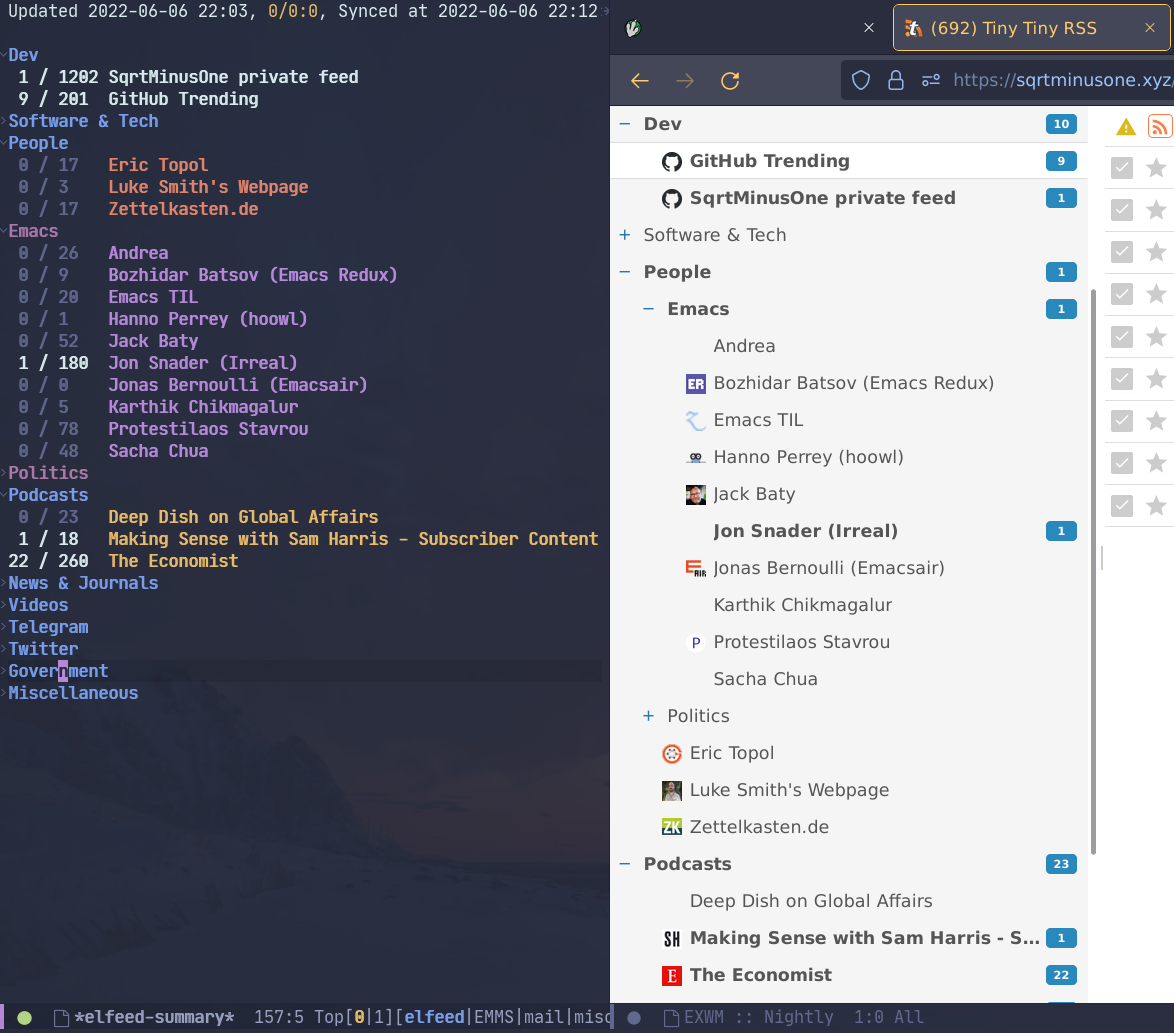Click the orange RSS subscribe icon
Screen dimensions: 1174x1033
[1160, 126]
